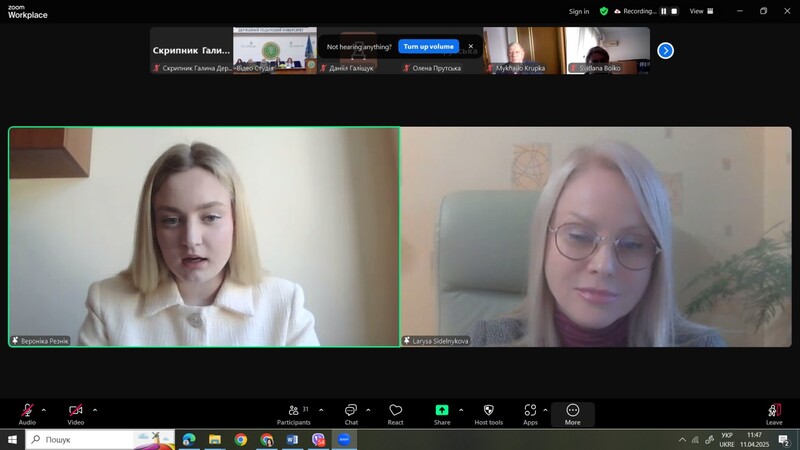Show hidden system tray icons
This screenshot has height=450, width=800.
click(x=682, y=439)
